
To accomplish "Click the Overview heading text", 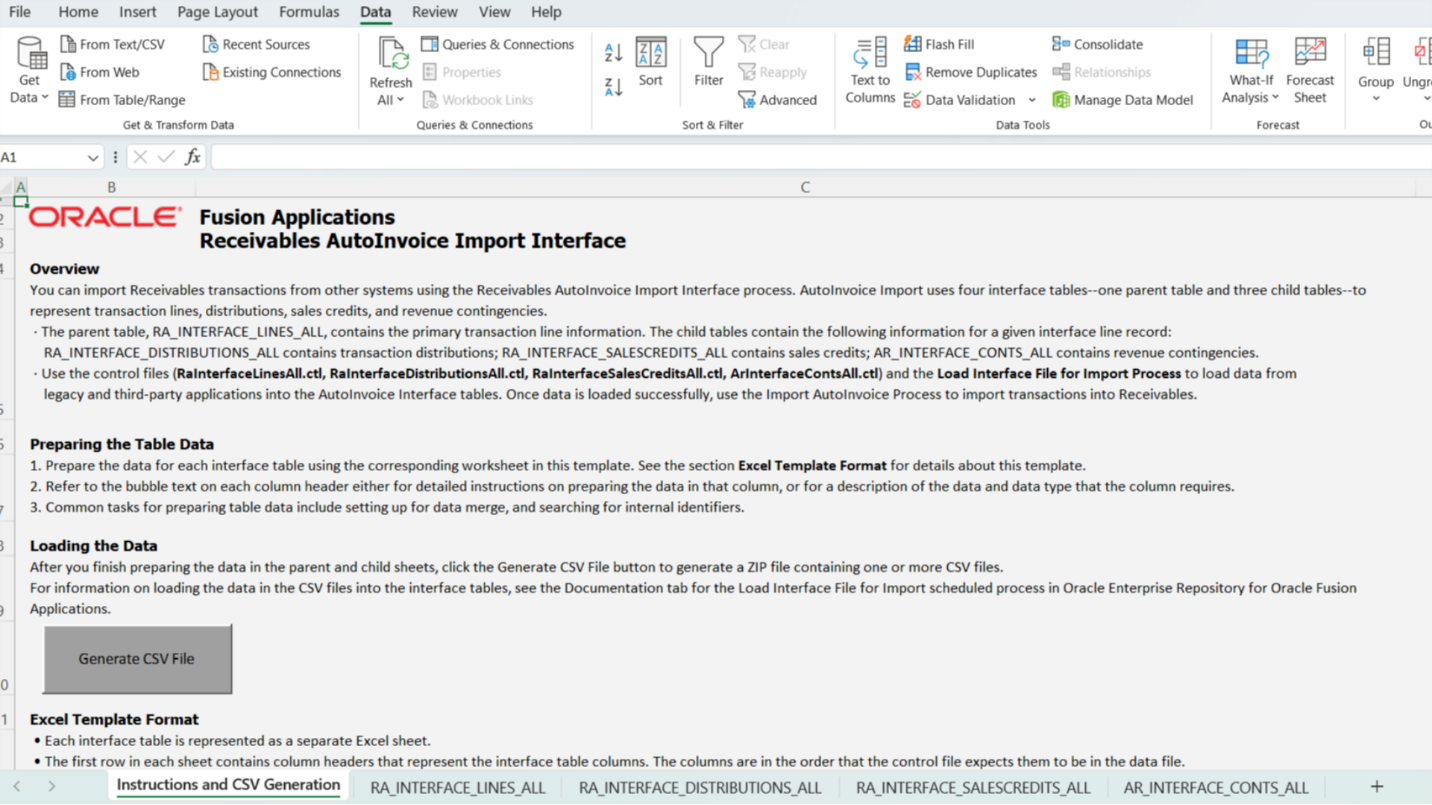I will 64,269.
